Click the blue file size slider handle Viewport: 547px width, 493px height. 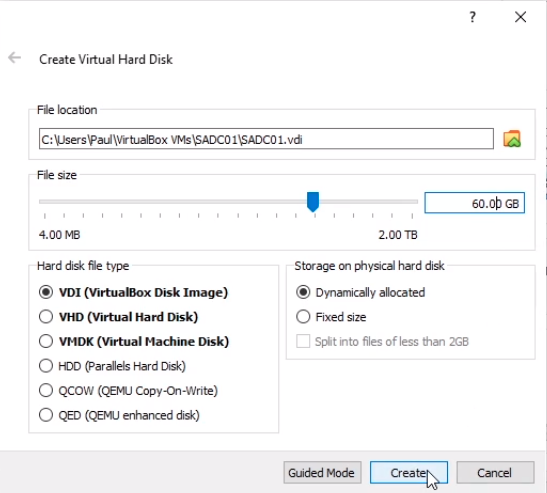[x=313, y=202]
